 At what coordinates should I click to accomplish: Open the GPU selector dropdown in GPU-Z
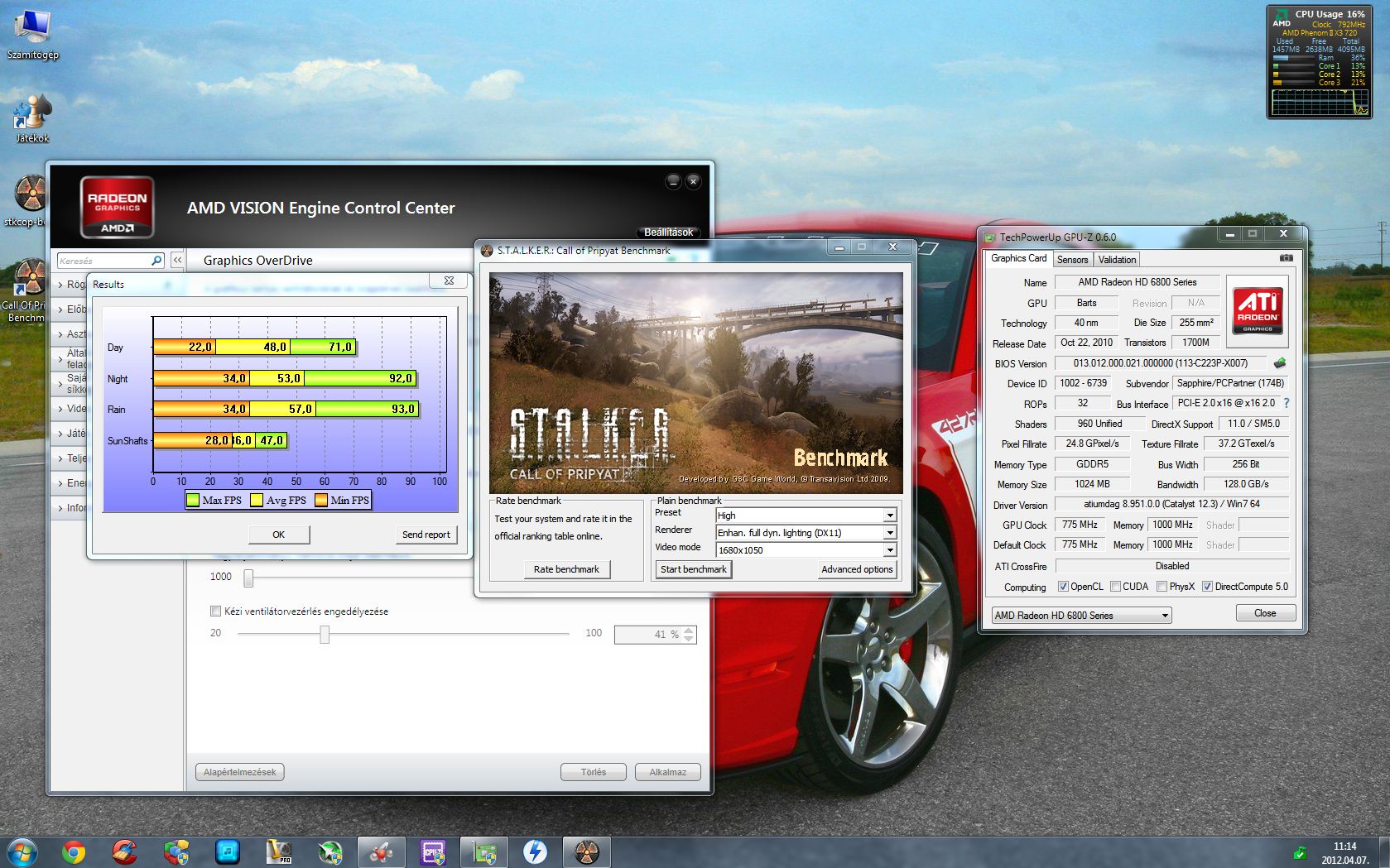pyautogui.click(x=1081, y=615)
